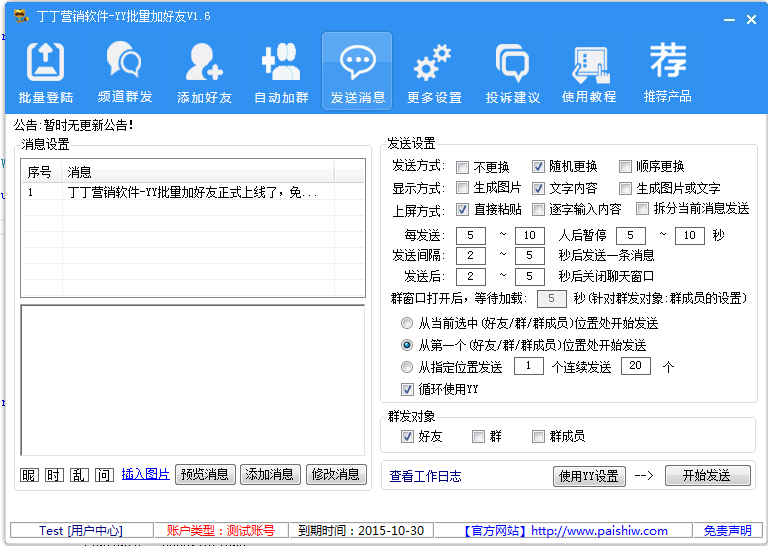The width and height of the screenshot is (768, 546).
Task: Select the 发送消息 send message icon
Action: coord(357,71)
